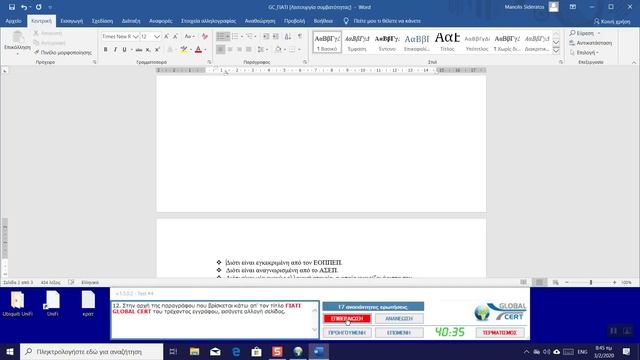
Task: Click the Redo/repeat icon
Action: [x=38, y=7]
